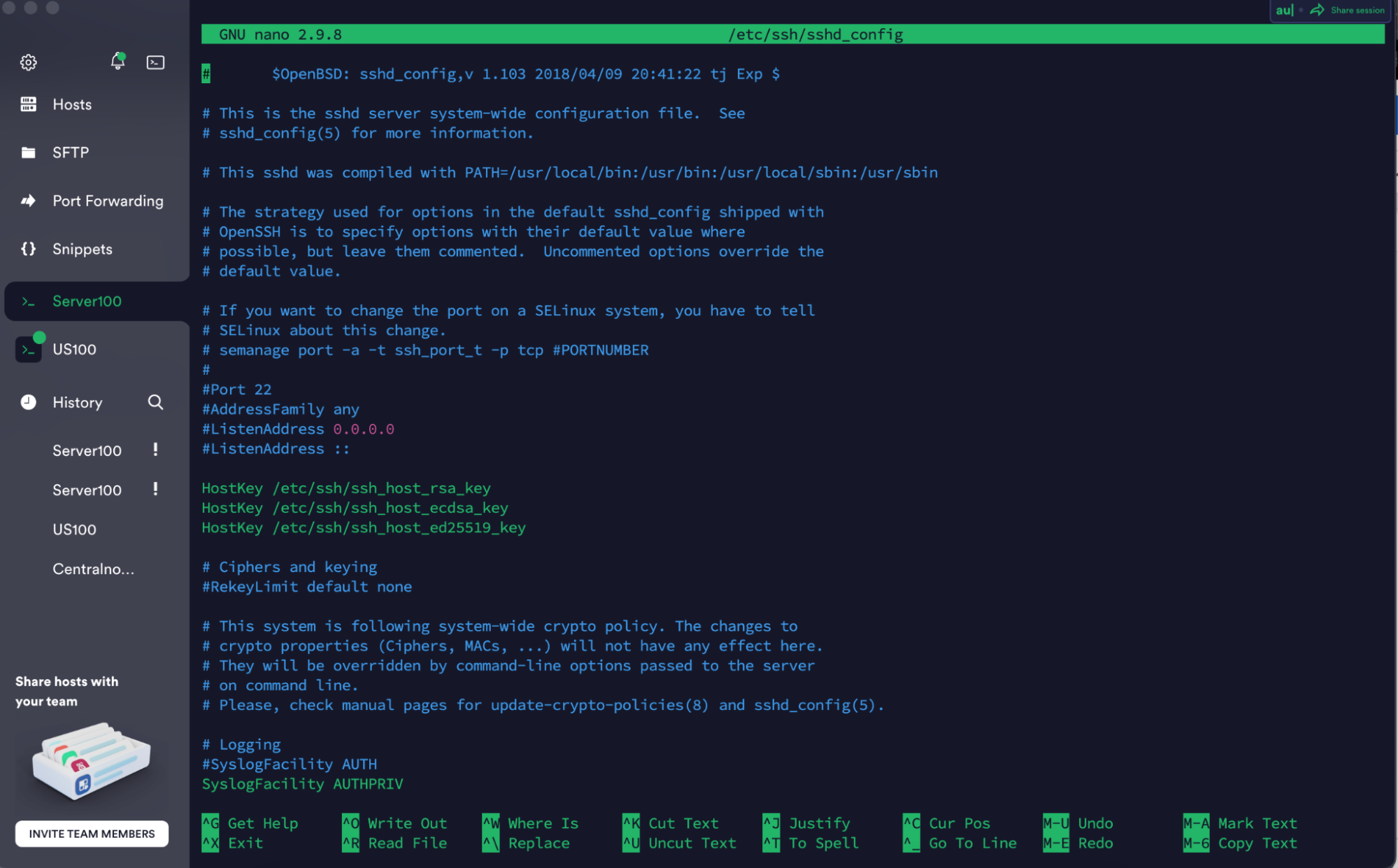The height and width of the screenshot is (868, 1398).
Task: Open first Server100 history entry
Action: 87,450
